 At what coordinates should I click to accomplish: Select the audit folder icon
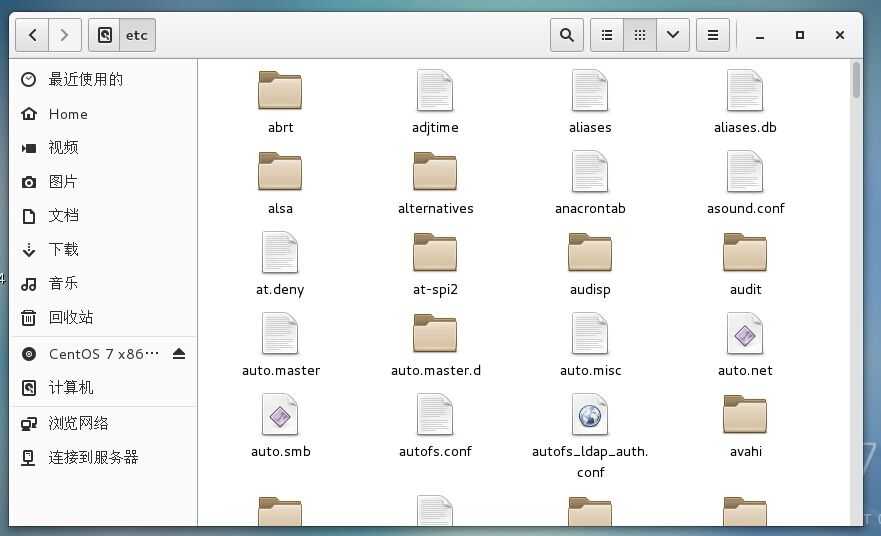(745, 252)
